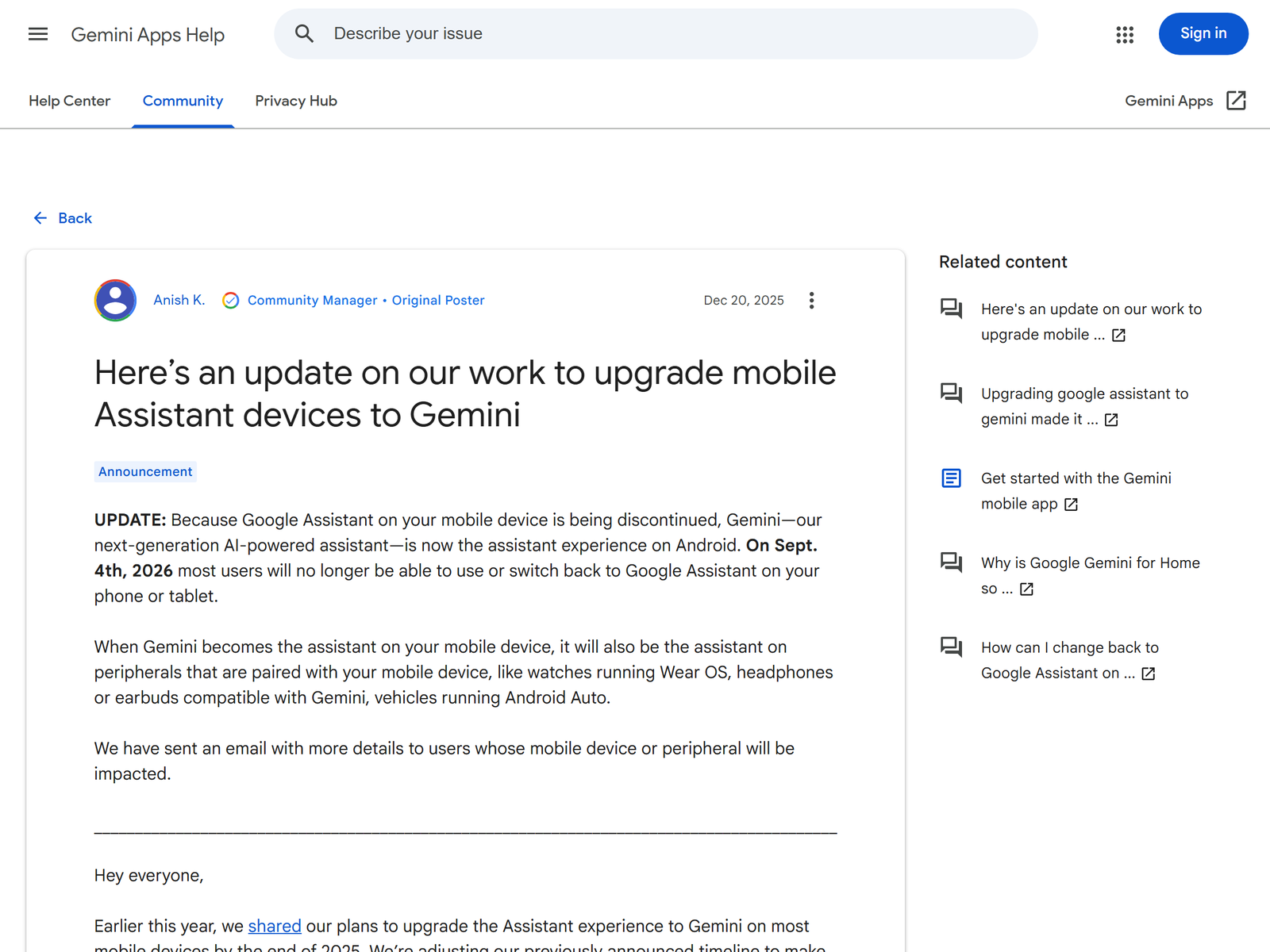Go to the Help Center tab

[70, 101]
